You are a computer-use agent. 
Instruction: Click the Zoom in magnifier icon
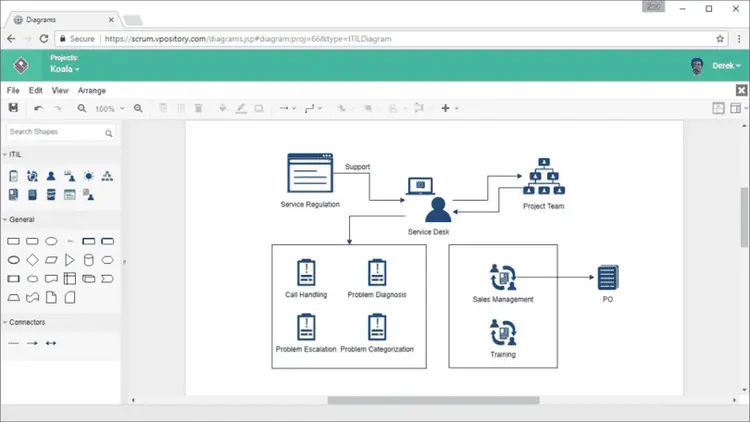pos(138,109)
